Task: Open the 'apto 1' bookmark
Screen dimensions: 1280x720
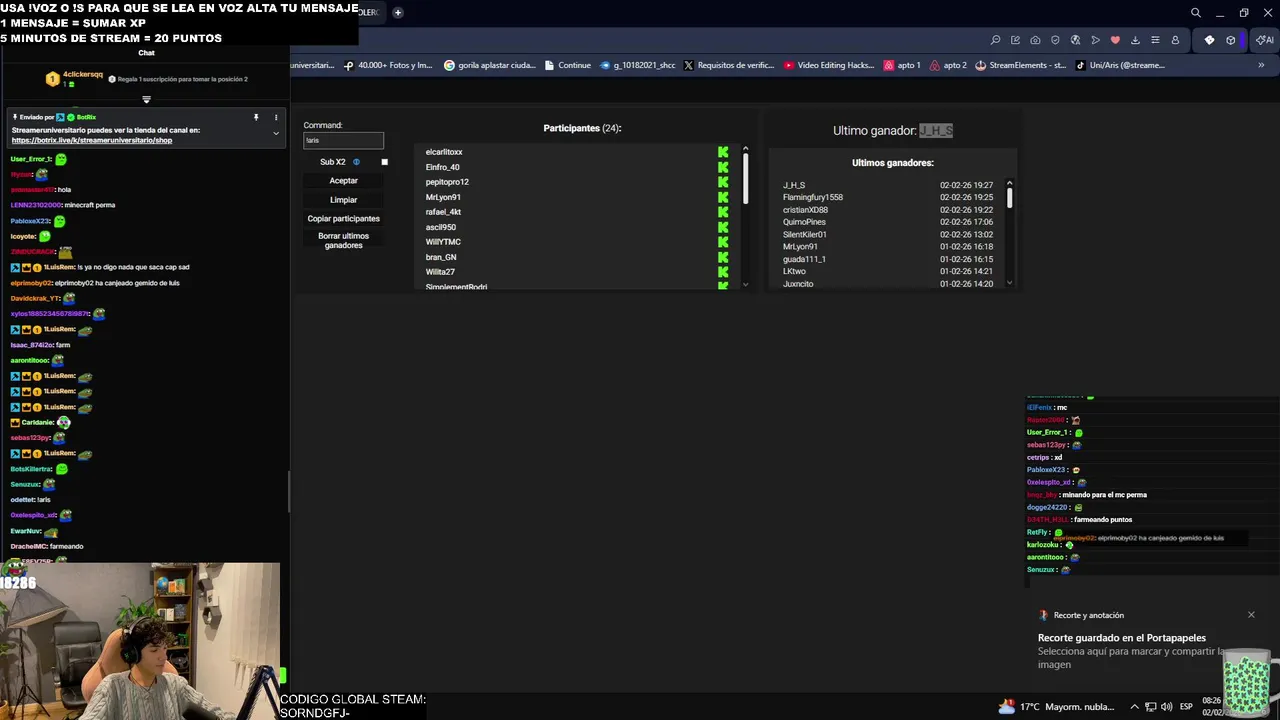Action: (x=902, y=65)
